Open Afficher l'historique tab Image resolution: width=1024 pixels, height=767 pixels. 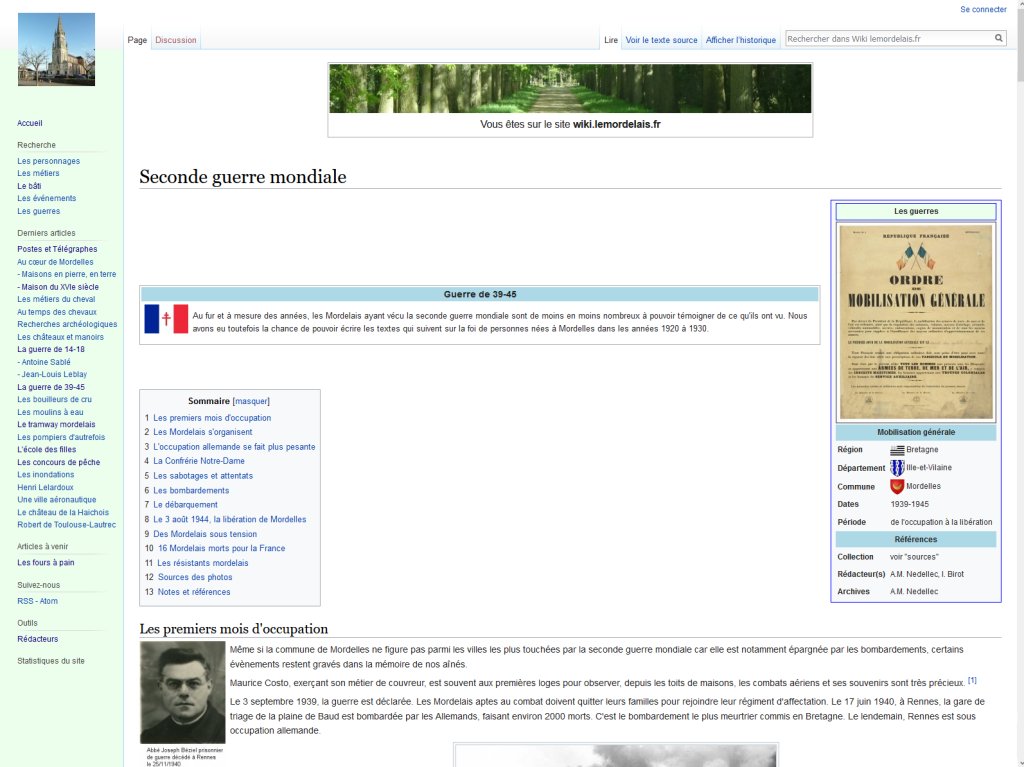click(x=740, y=40)
